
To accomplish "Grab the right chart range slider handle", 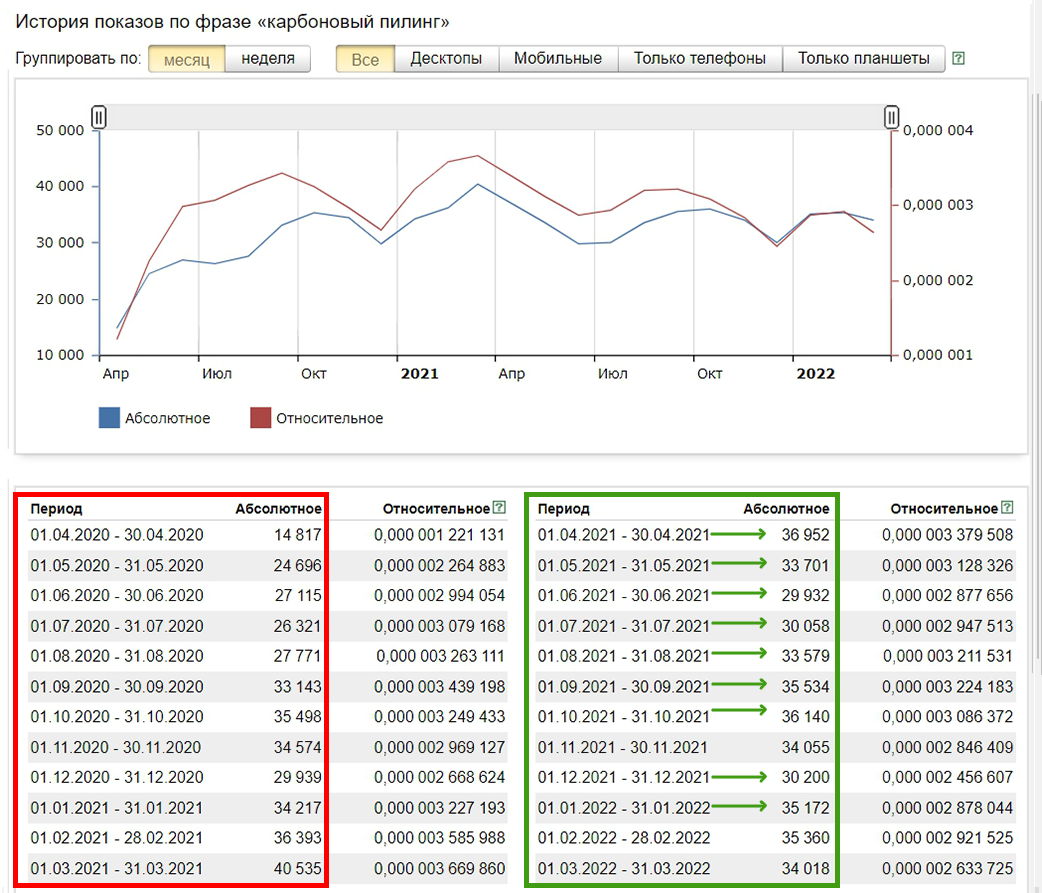I will 891,118.
